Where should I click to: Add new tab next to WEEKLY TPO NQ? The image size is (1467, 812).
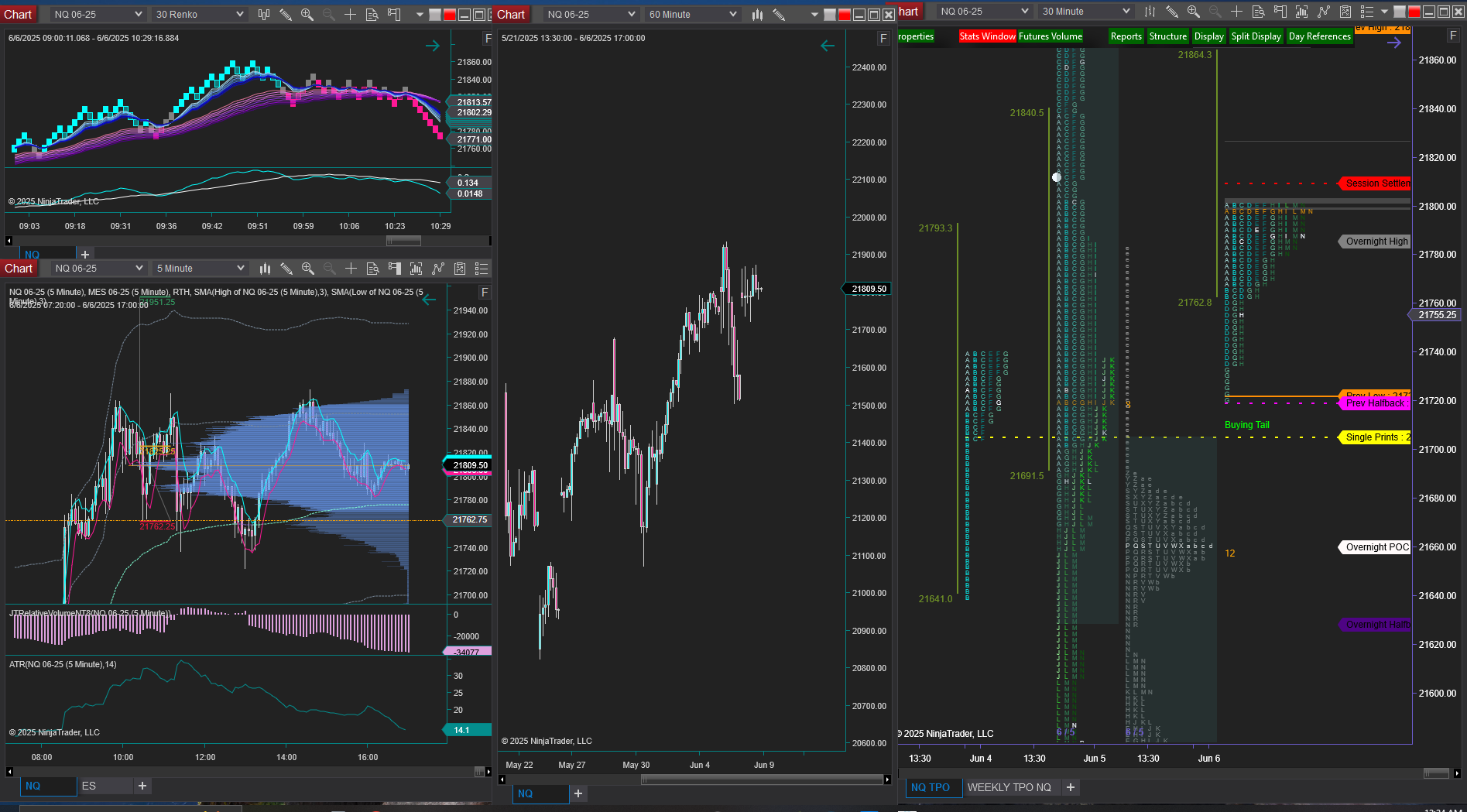pos(1071,787)
